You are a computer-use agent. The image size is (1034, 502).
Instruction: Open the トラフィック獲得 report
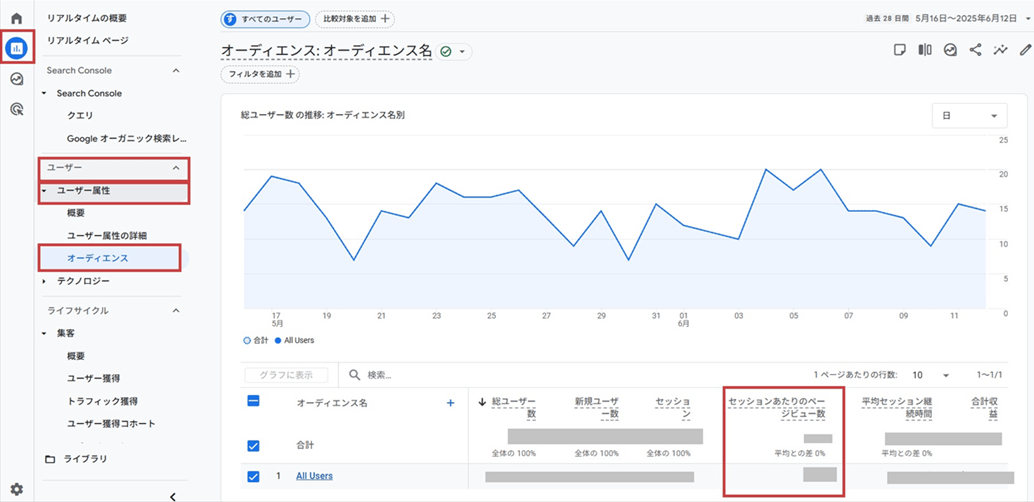102,400
